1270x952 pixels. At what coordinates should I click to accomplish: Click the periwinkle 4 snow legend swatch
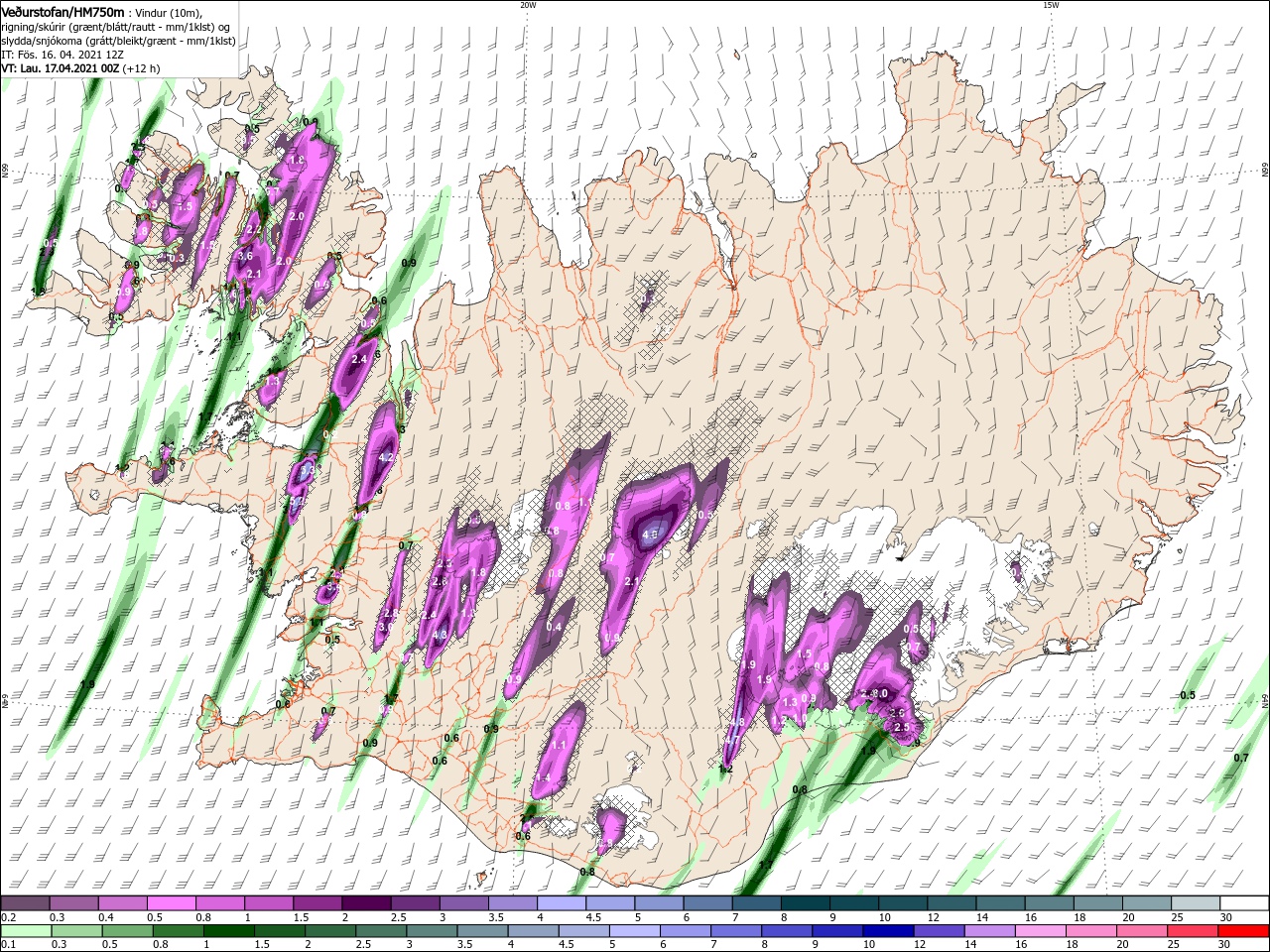point(562,903)
